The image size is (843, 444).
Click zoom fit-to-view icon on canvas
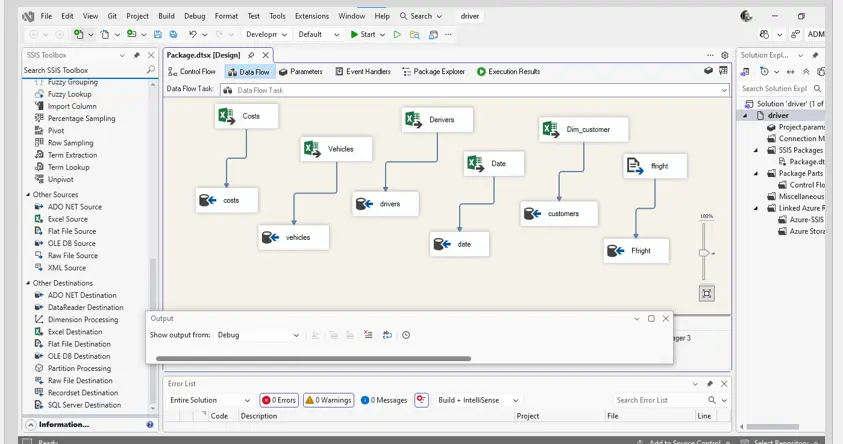(x=706, y=293)
